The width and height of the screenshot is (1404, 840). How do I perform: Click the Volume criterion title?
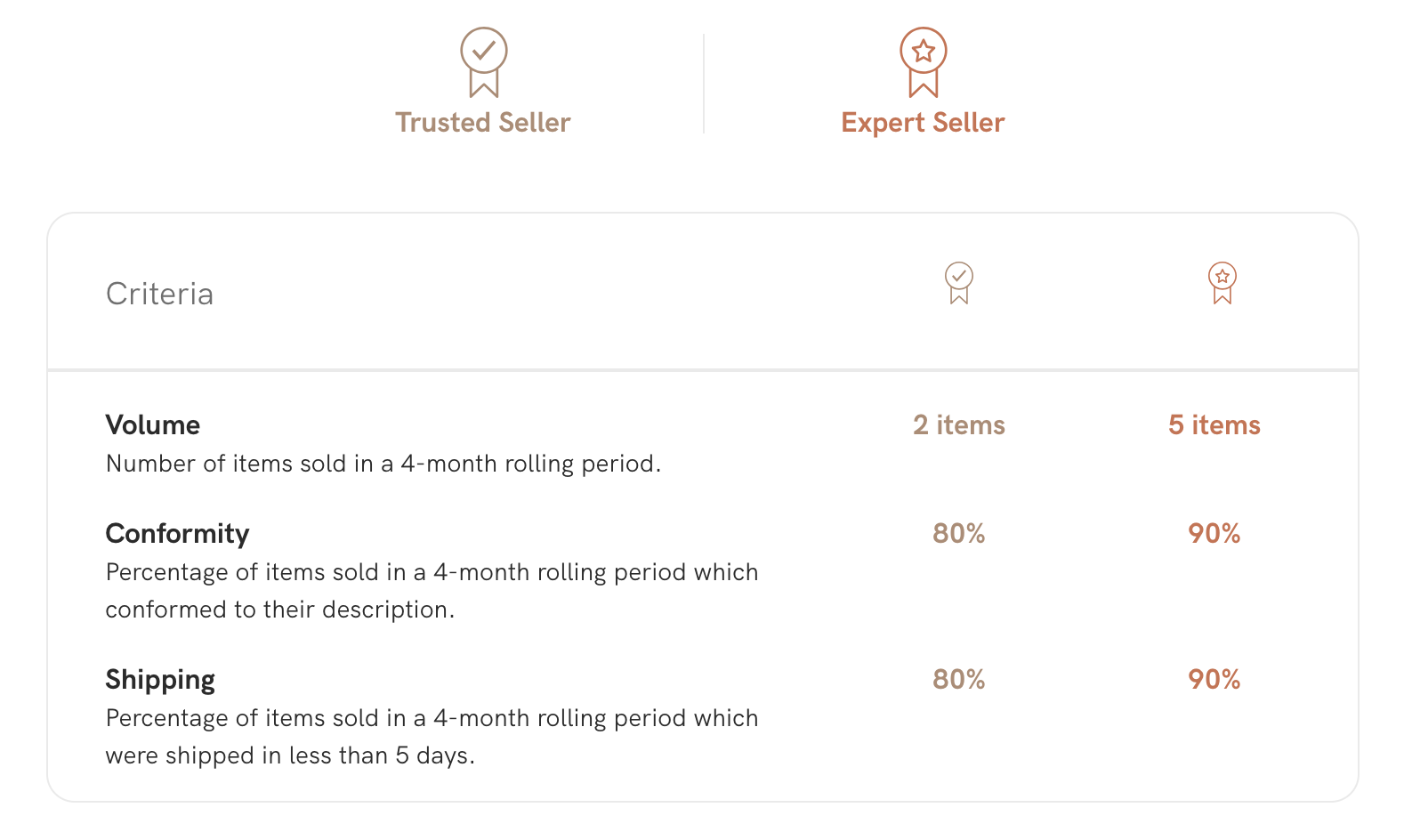tap(153, 424)
